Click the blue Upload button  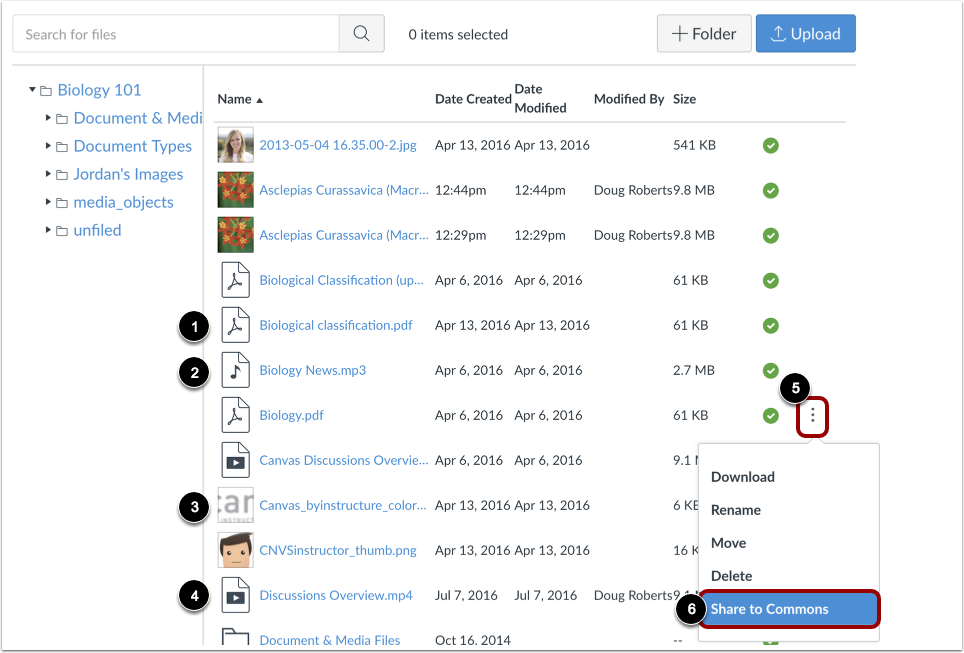pyautogui.click(x=805, y=34)
